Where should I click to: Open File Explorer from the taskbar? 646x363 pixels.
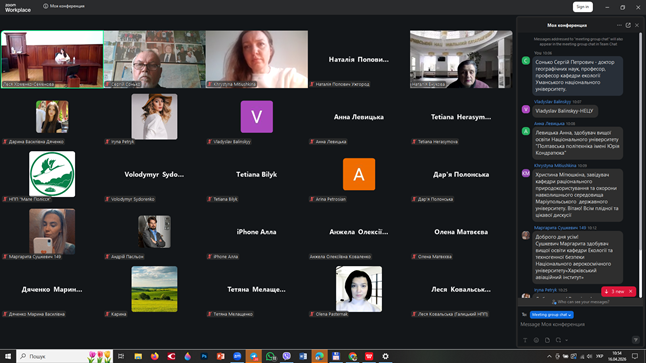(138, 356)
